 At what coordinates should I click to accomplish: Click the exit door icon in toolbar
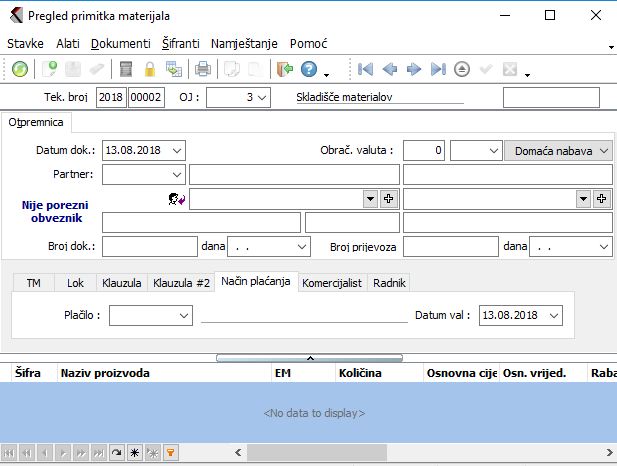[x=285, y=69]
